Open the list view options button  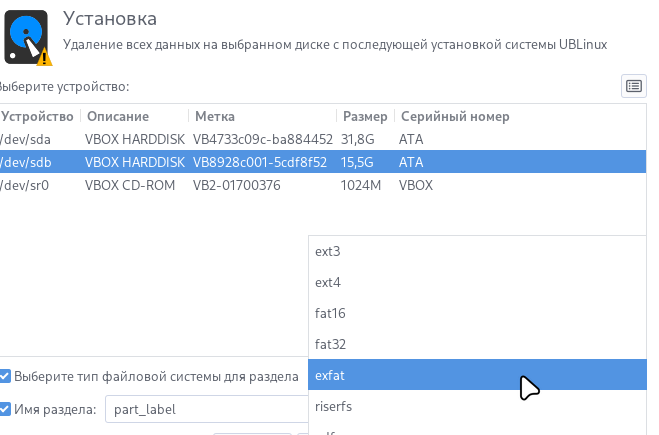(633, 86)
